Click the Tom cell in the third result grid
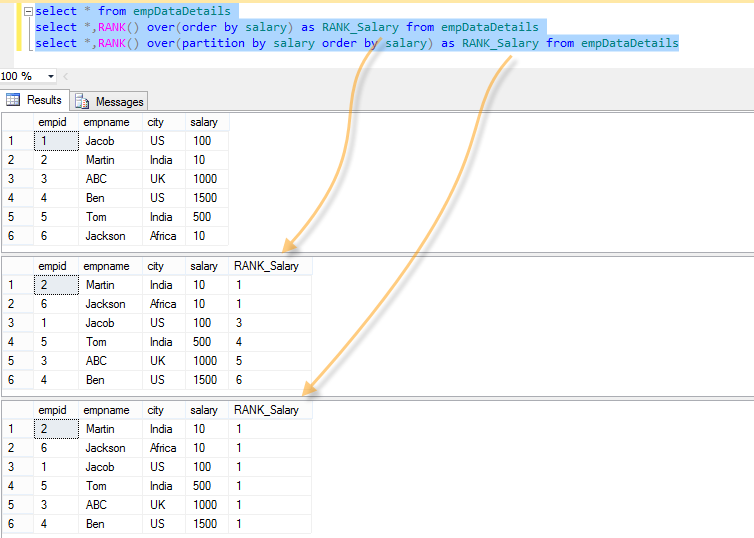The image size is (754, 538). pos(110,486)
